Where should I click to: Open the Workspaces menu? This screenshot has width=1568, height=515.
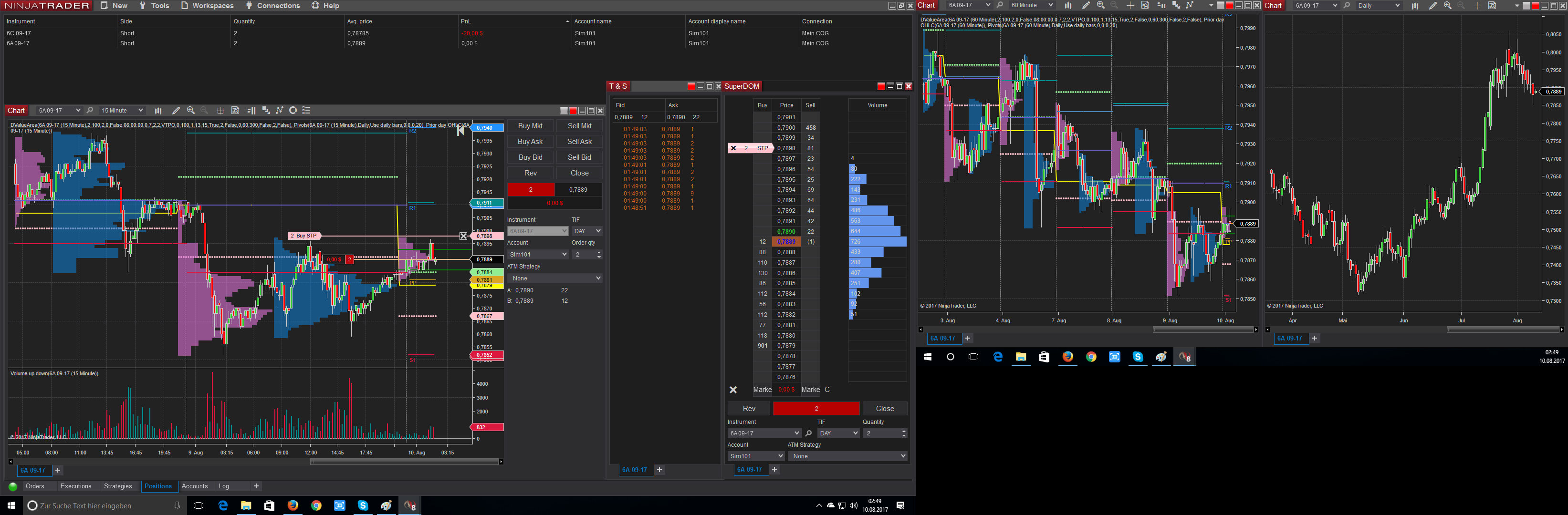pyautogui.click(x=207, y=5)
